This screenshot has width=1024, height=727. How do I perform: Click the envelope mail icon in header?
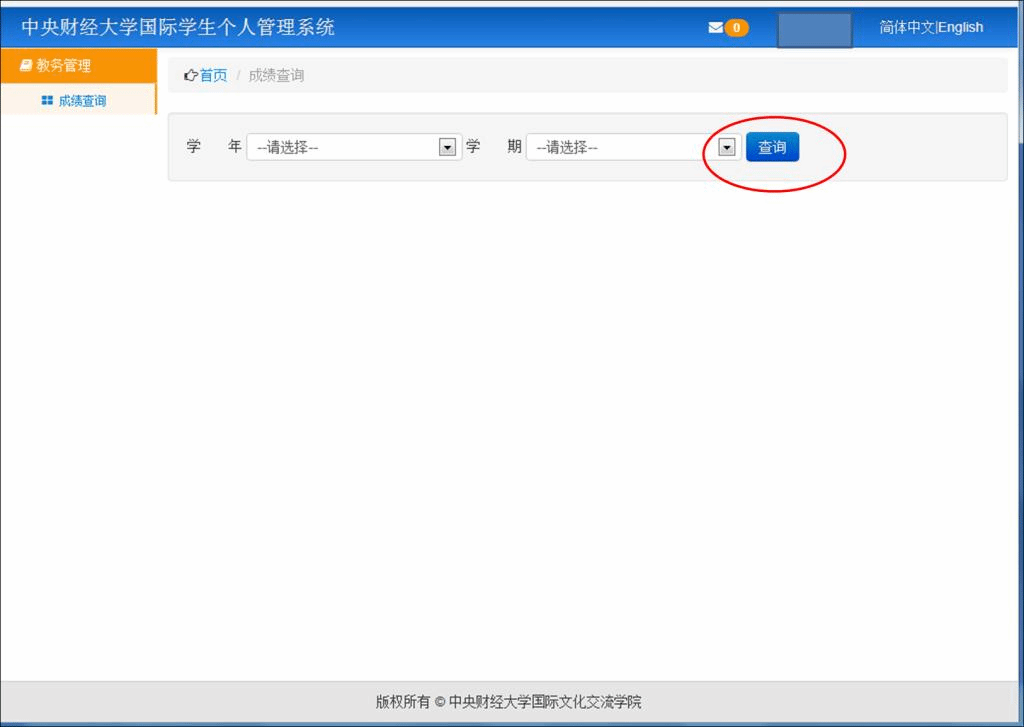[x=715, y=28]
